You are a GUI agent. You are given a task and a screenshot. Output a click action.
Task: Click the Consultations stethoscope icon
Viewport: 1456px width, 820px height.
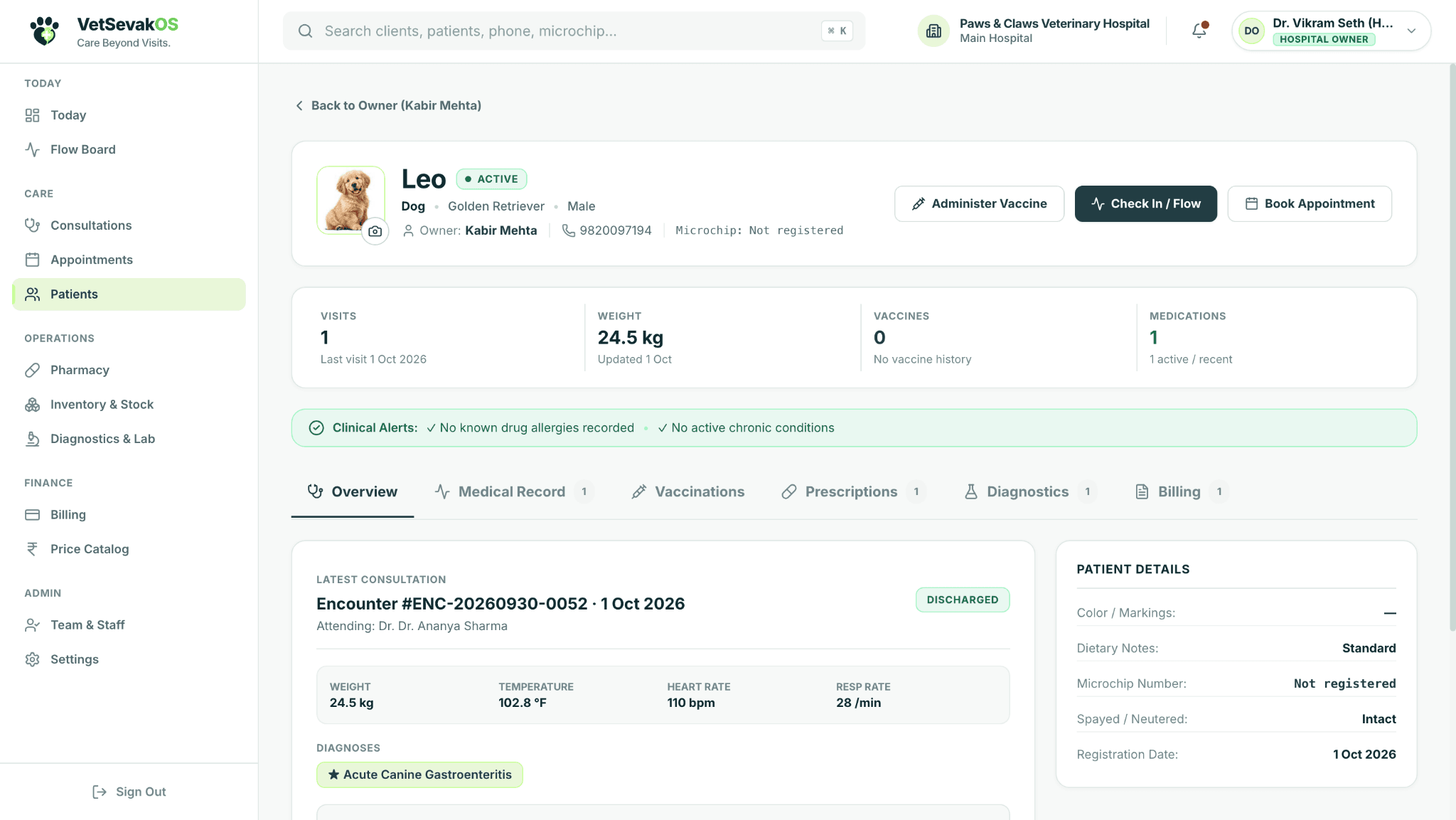click(x=32, y=225)
